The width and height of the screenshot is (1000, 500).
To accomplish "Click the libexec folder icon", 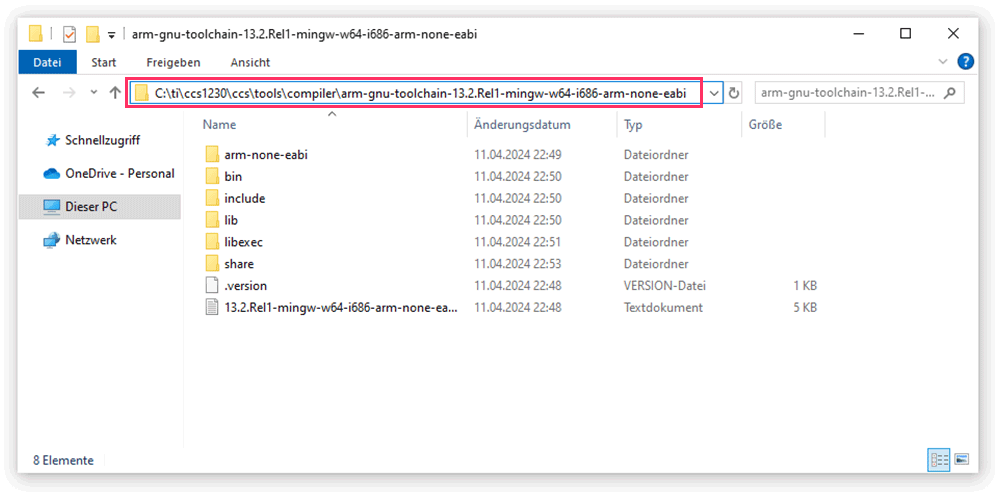I will pyautogui.click(x=212, y=242).
